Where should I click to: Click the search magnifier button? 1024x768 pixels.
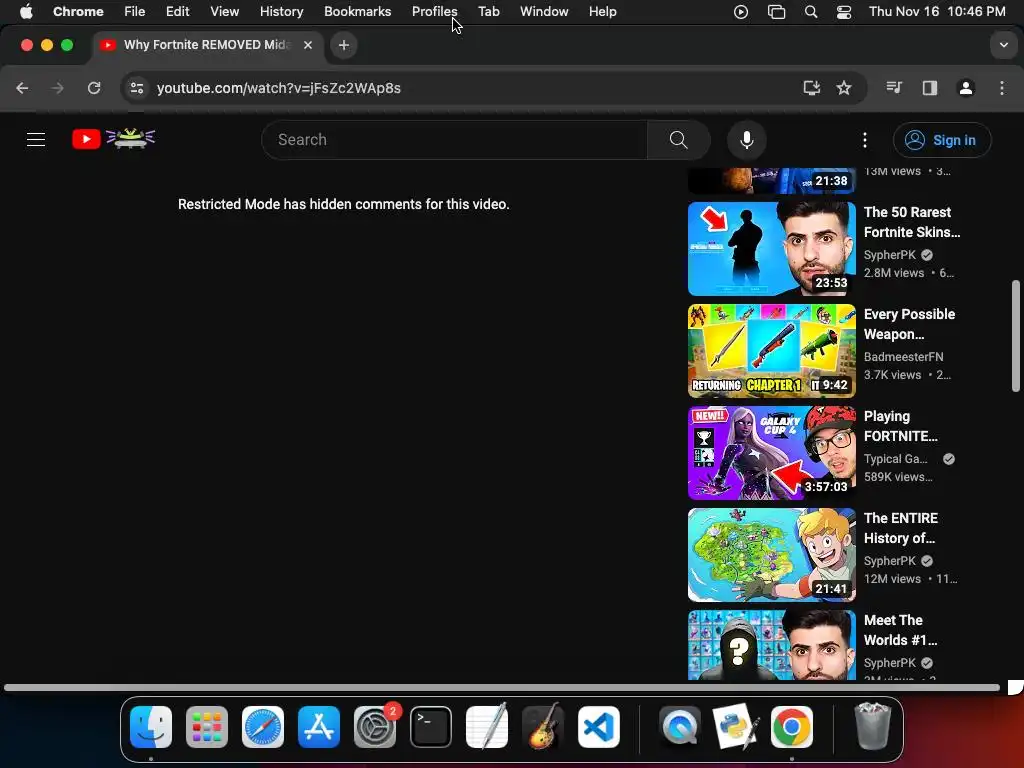[679, 140]
